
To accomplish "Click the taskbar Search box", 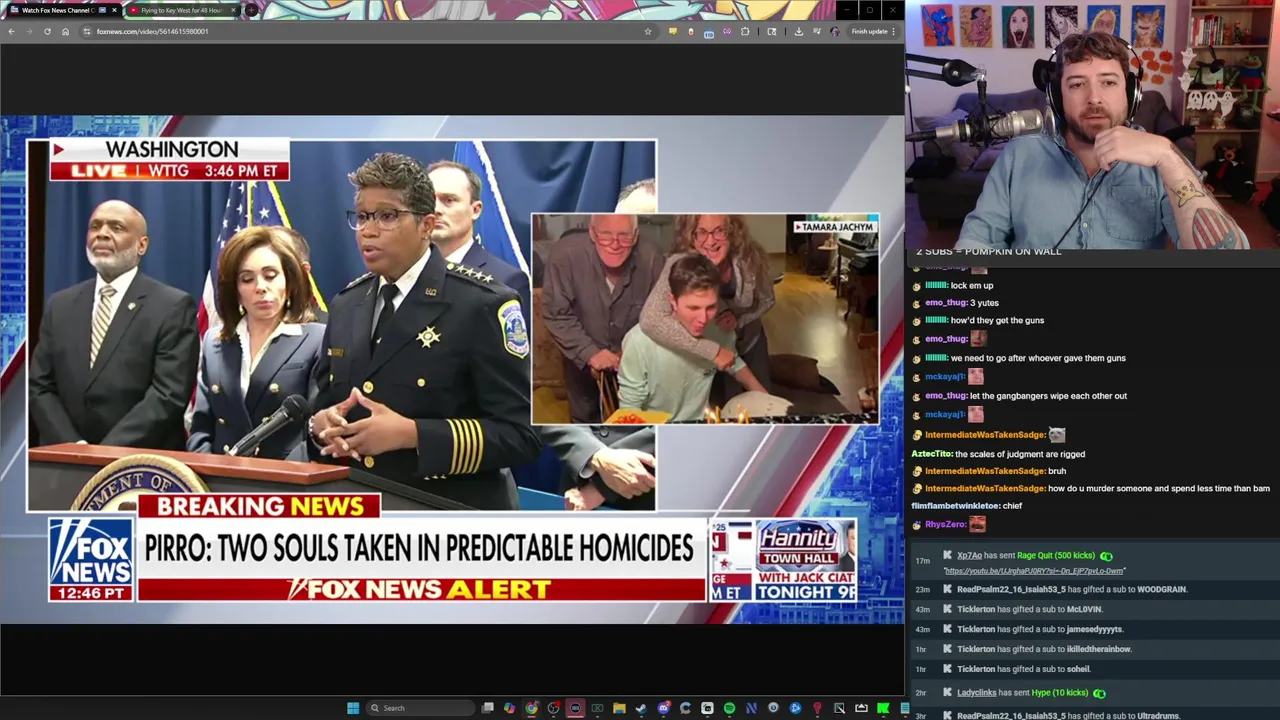I will pos(419,708).
